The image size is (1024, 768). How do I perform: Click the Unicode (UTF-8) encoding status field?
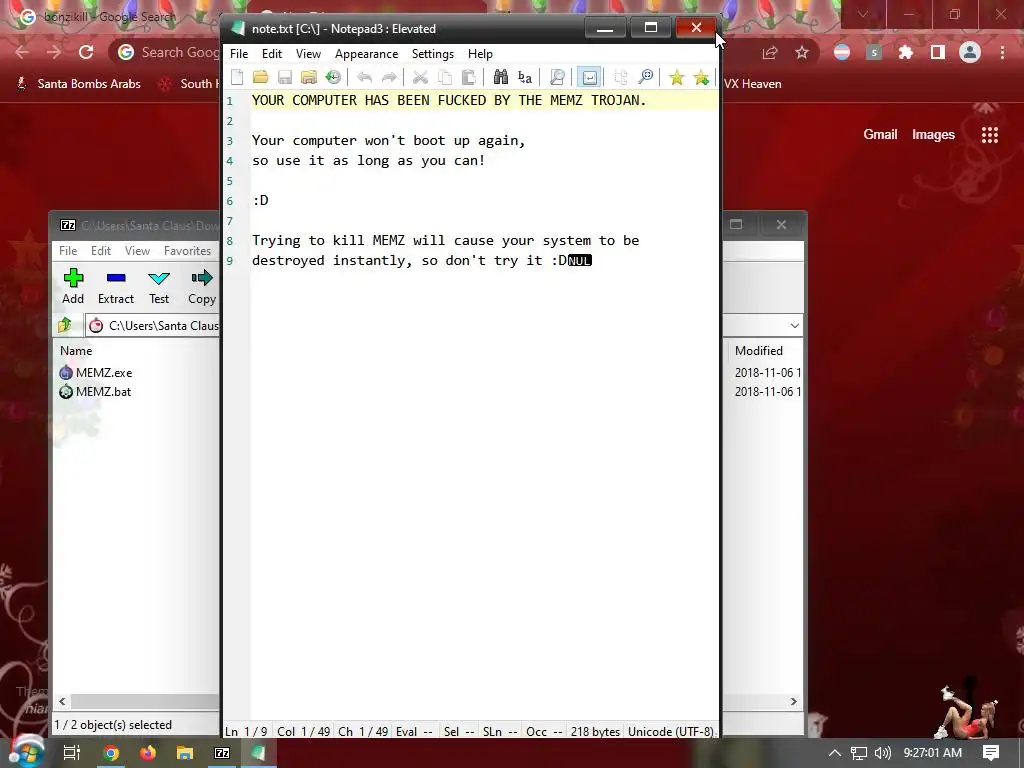coord(671,731)
